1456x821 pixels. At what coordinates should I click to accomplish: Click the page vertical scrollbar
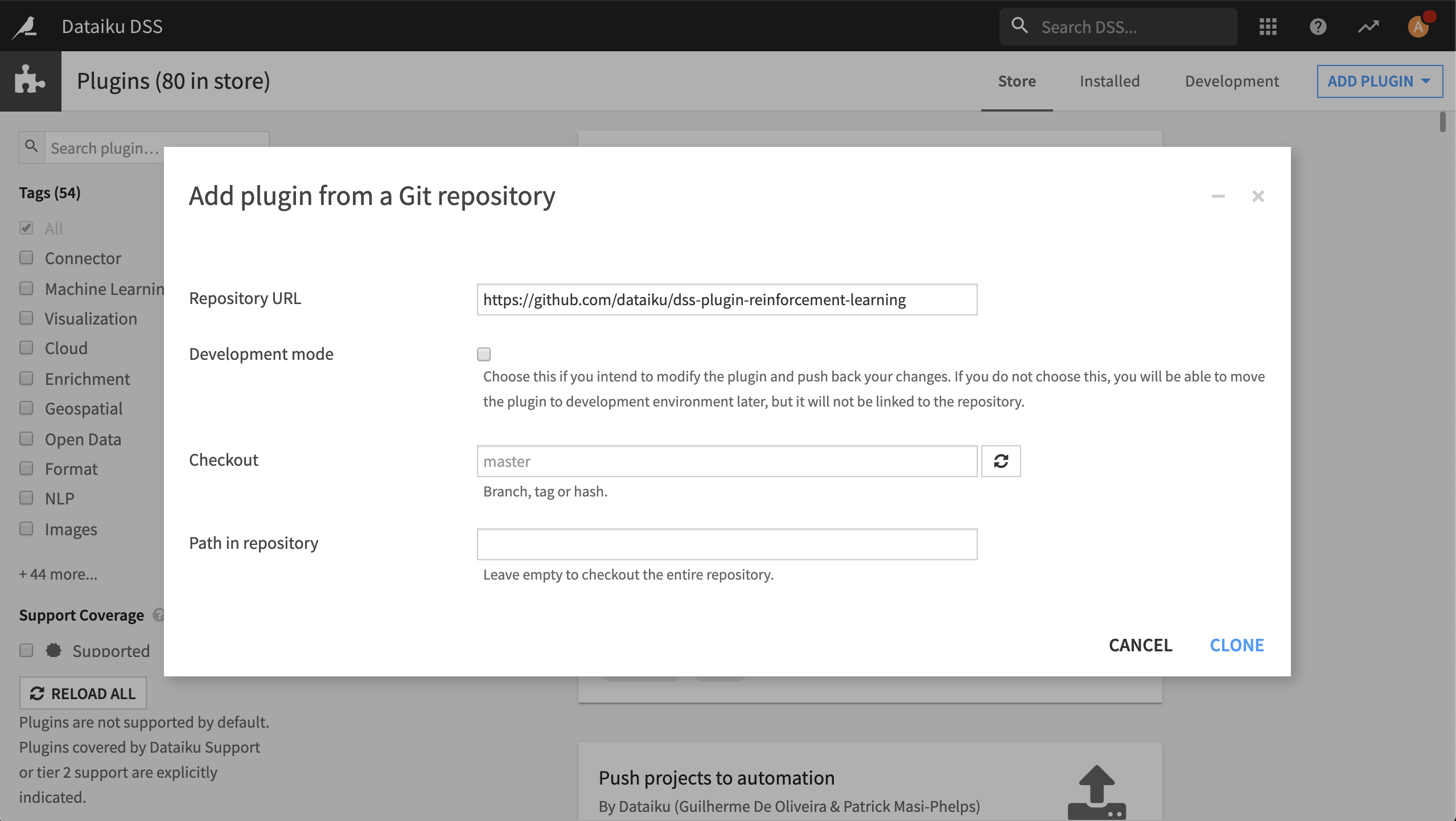pyautogui.click(x=1442, y=122)
